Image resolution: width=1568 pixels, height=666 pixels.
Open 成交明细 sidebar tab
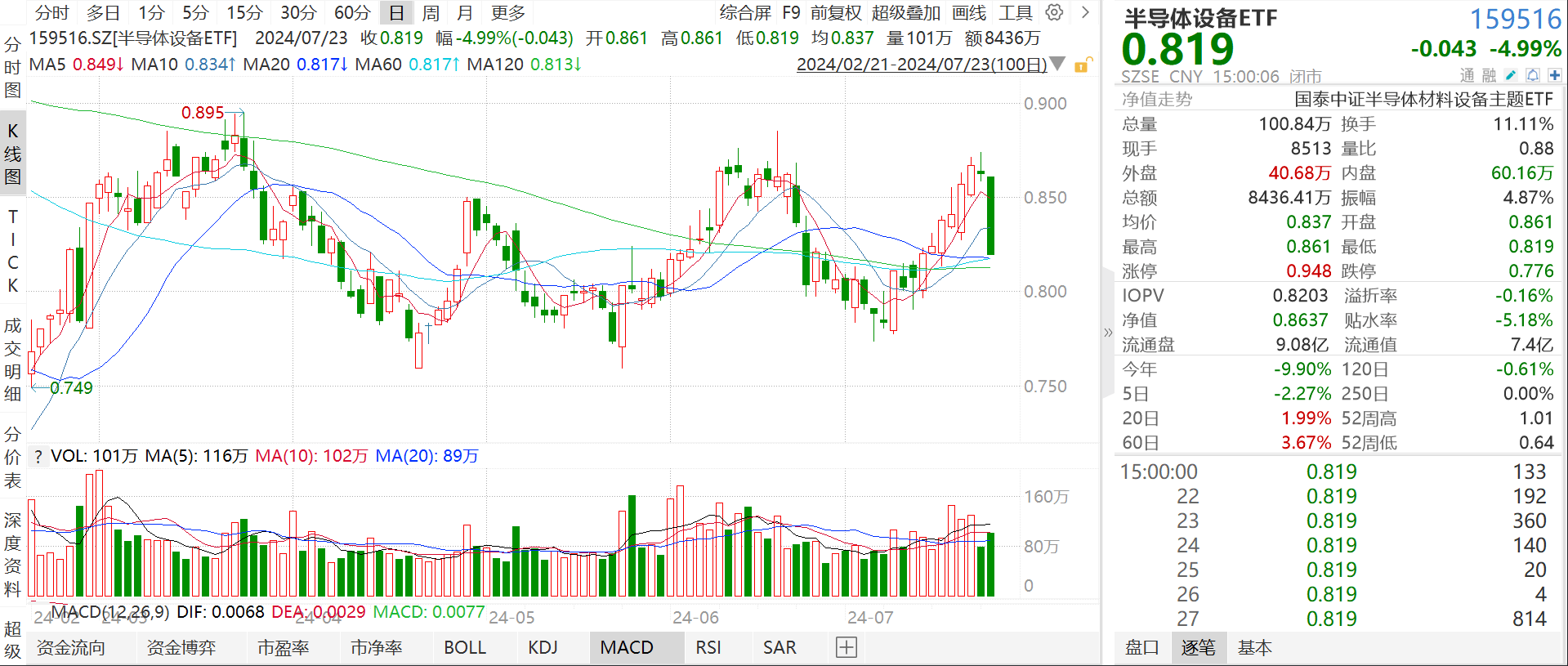point(12,360)
